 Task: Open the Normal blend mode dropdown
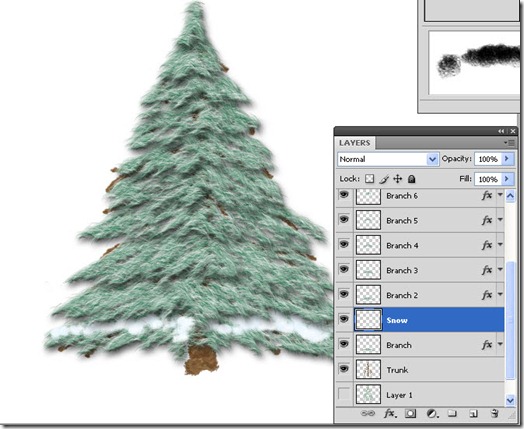(x=388, y=159)
